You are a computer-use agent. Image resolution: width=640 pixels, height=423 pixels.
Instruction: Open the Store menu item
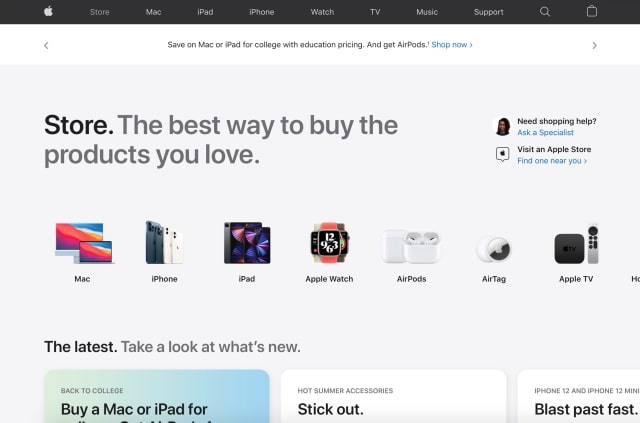pos(100,12)
